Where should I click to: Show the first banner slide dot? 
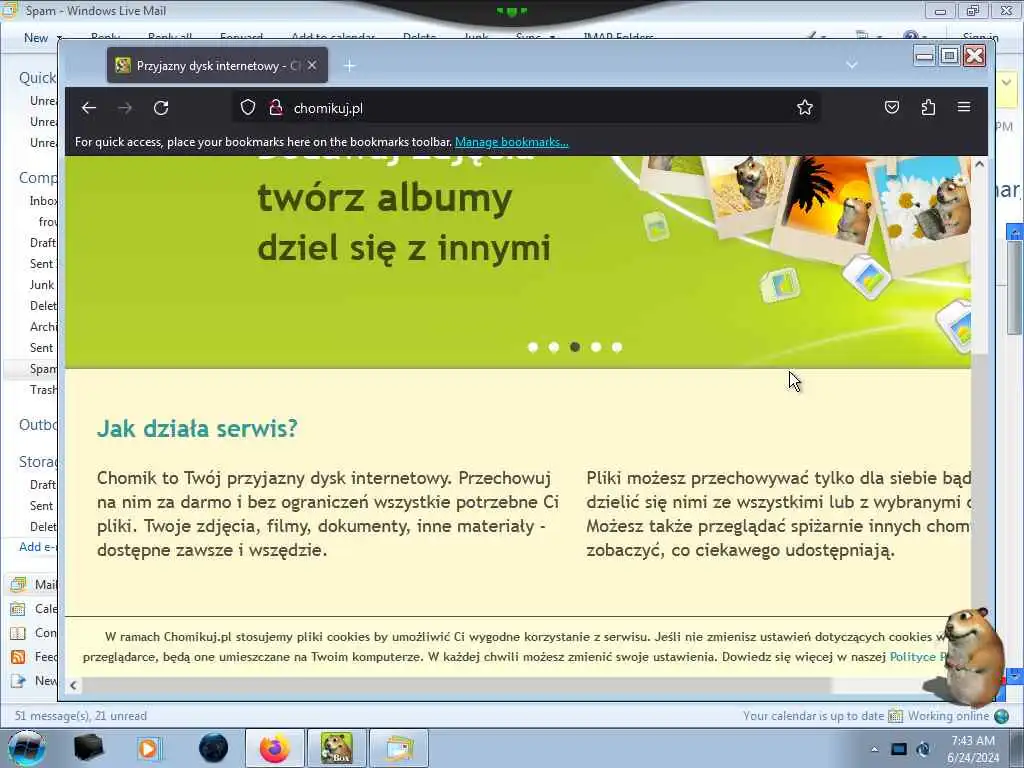coord(533,347)
